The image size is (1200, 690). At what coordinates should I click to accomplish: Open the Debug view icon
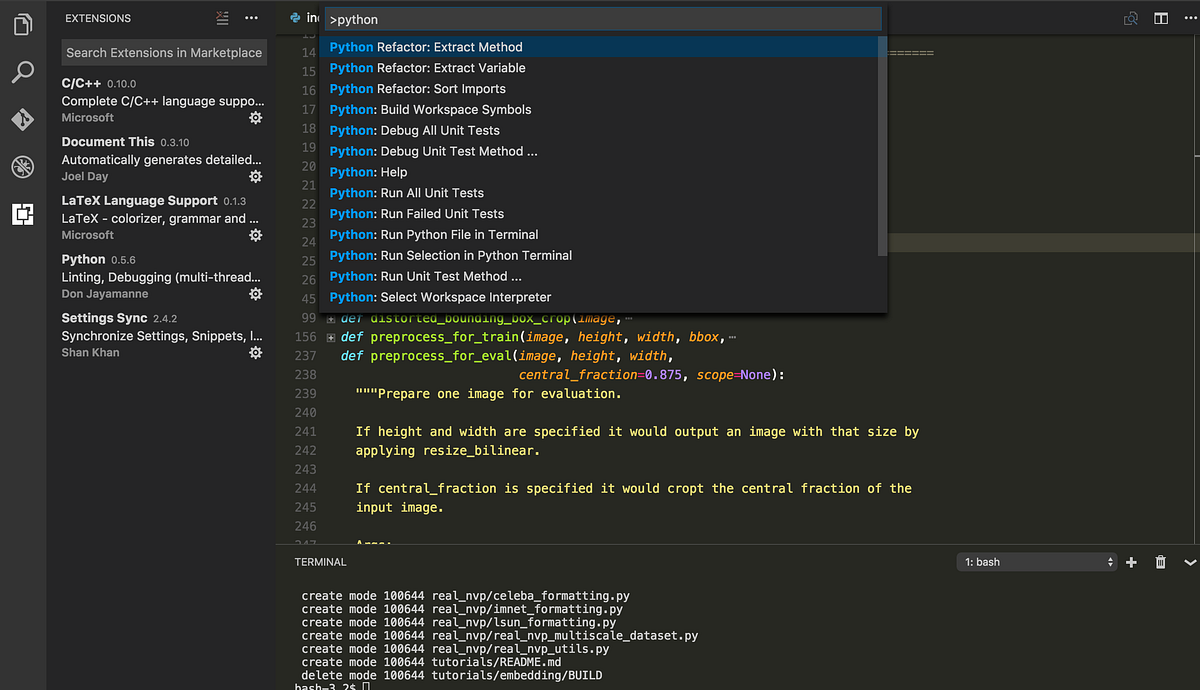coord(22,167)
